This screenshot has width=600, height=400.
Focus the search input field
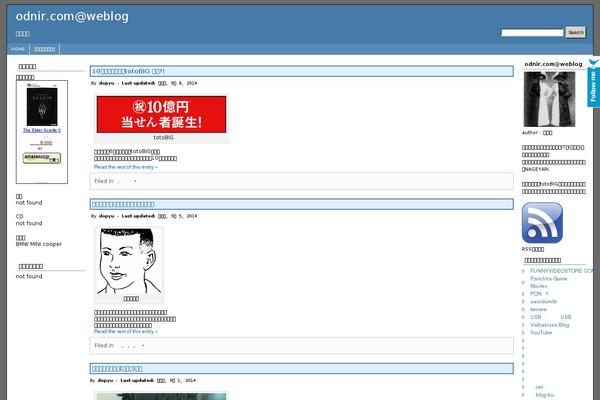tap(532, 33)
